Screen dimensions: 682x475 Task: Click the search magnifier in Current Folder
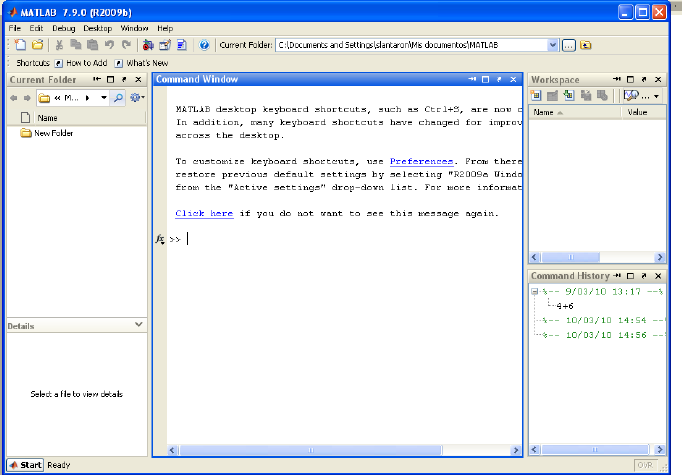(117, 97)
